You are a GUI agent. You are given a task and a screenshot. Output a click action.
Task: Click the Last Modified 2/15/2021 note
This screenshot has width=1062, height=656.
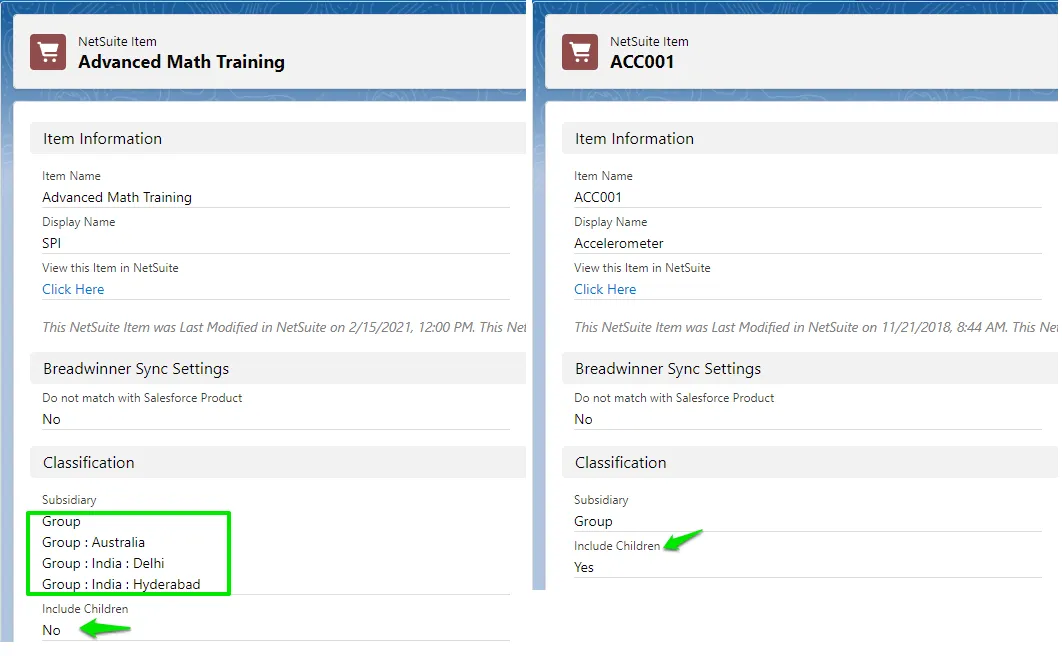(284, 327)
